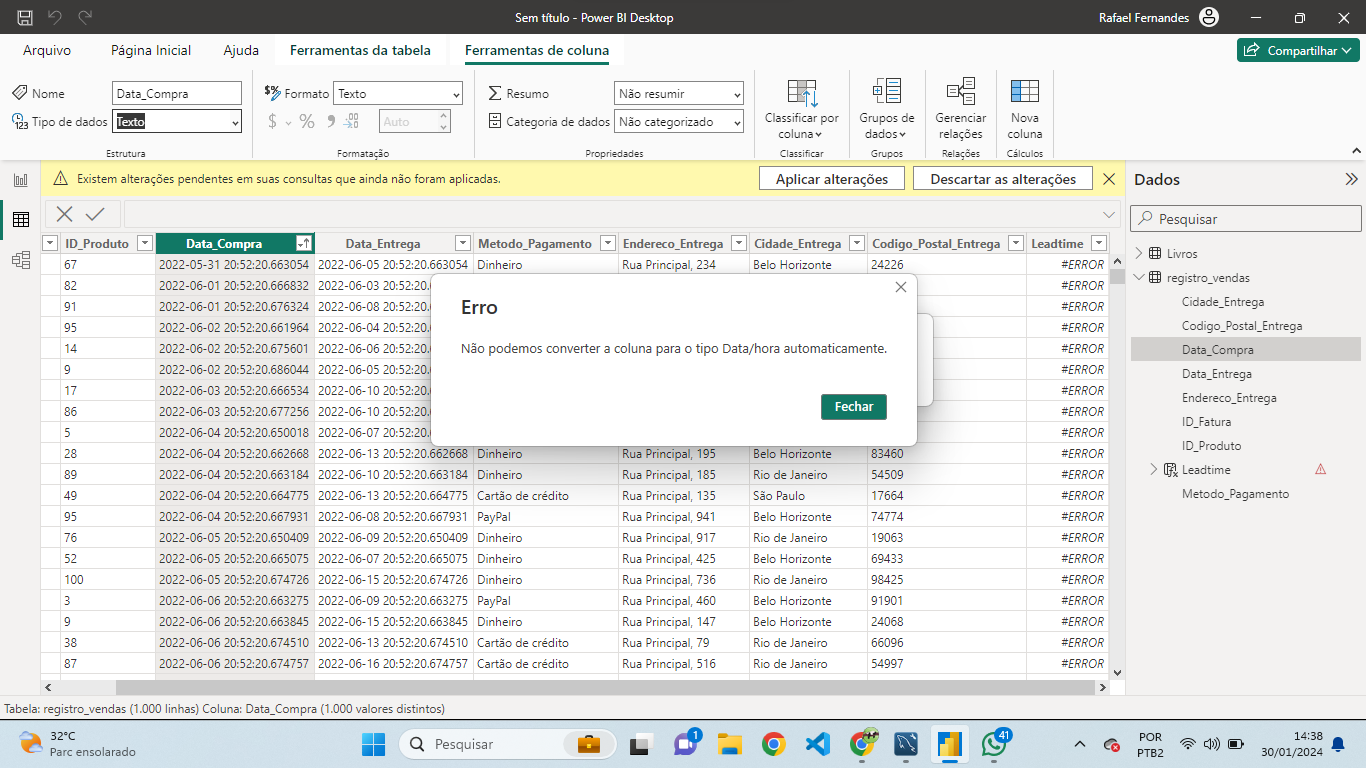Expand the Livros table
Screen dimensions: 1366x768
coord(1139,254)
